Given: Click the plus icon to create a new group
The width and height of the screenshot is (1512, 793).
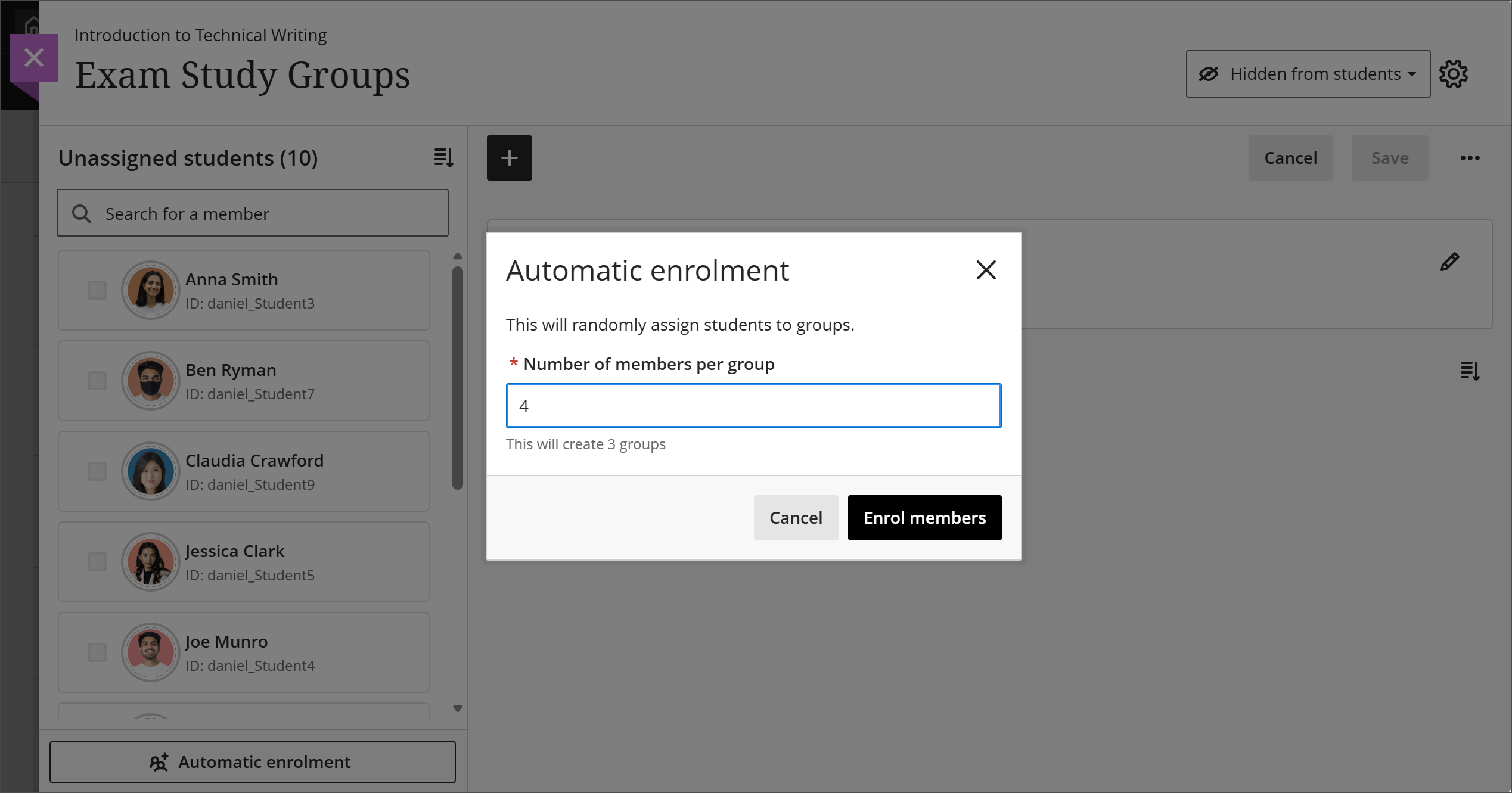Looking at the screenshot, I should click(x=509, y=157).
